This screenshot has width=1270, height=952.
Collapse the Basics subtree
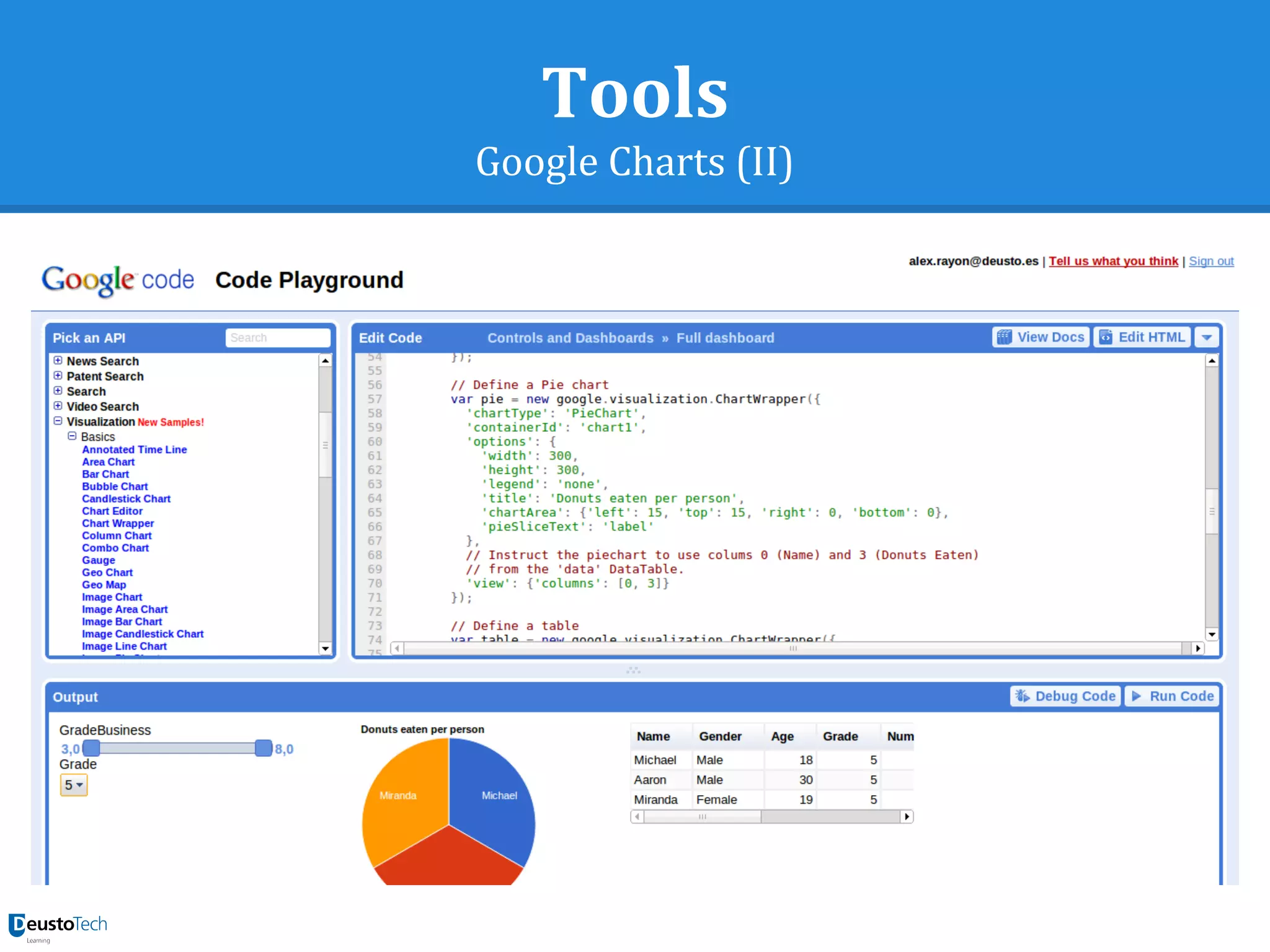tap(72, 436)
